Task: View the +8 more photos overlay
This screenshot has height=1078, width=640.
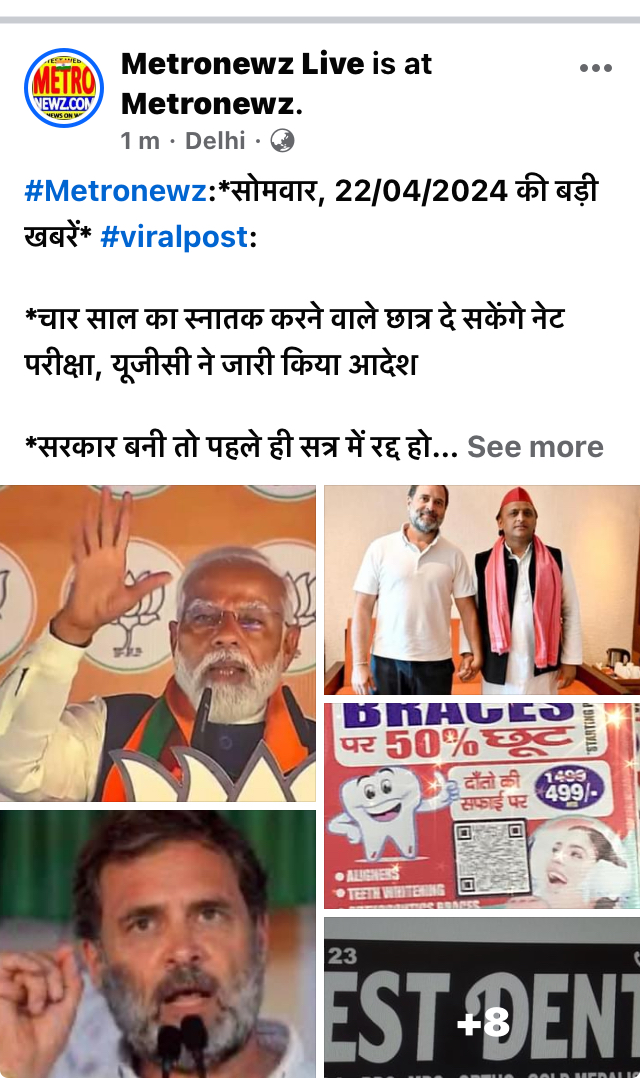Action: point(482,998)
